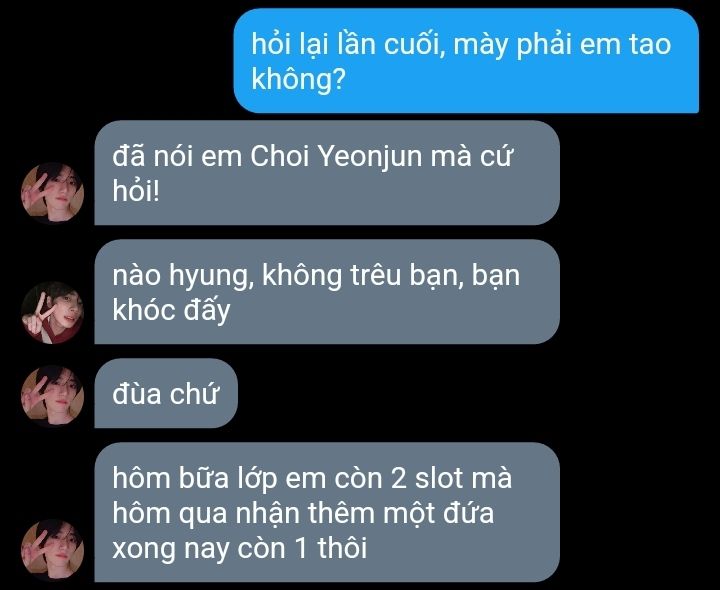The image size is (720, 590).
Task: Select the blue outgoing message bubble
Action: click(x=466, y=61)
